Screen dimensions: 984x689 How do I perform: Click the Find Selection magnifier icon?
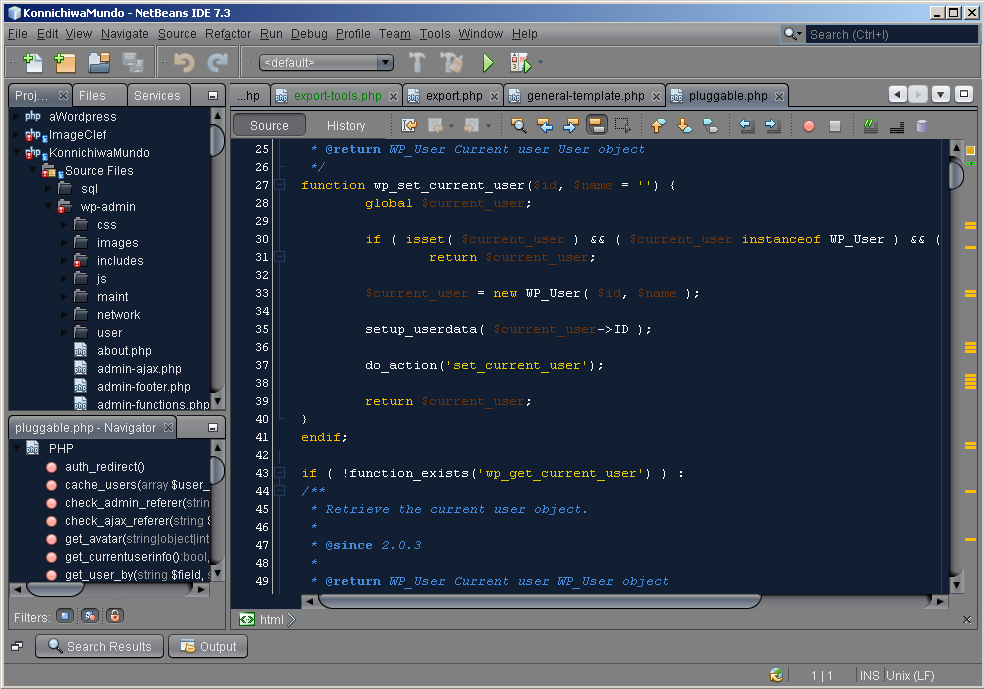[x=518, y=126]
